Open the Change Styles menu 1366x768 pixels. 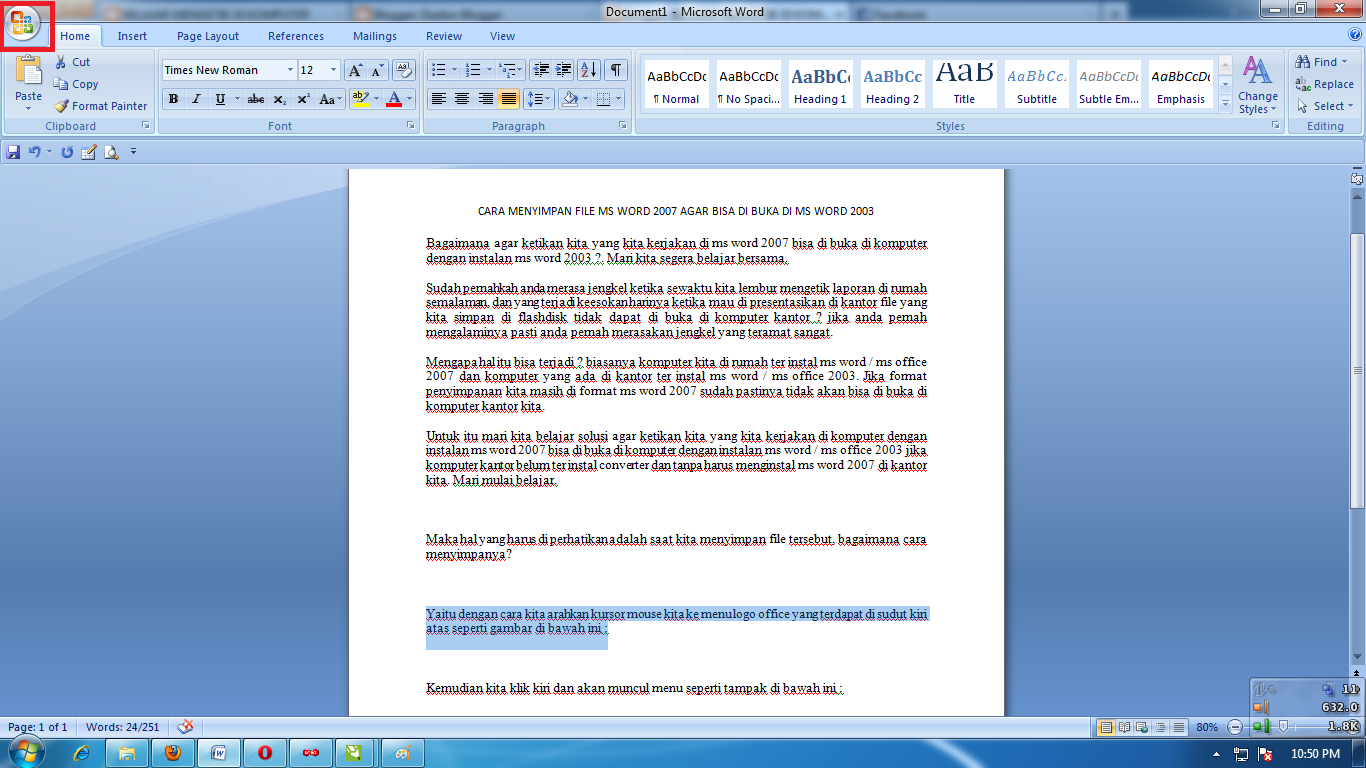pyautogui.click(x=1258, y=85)
